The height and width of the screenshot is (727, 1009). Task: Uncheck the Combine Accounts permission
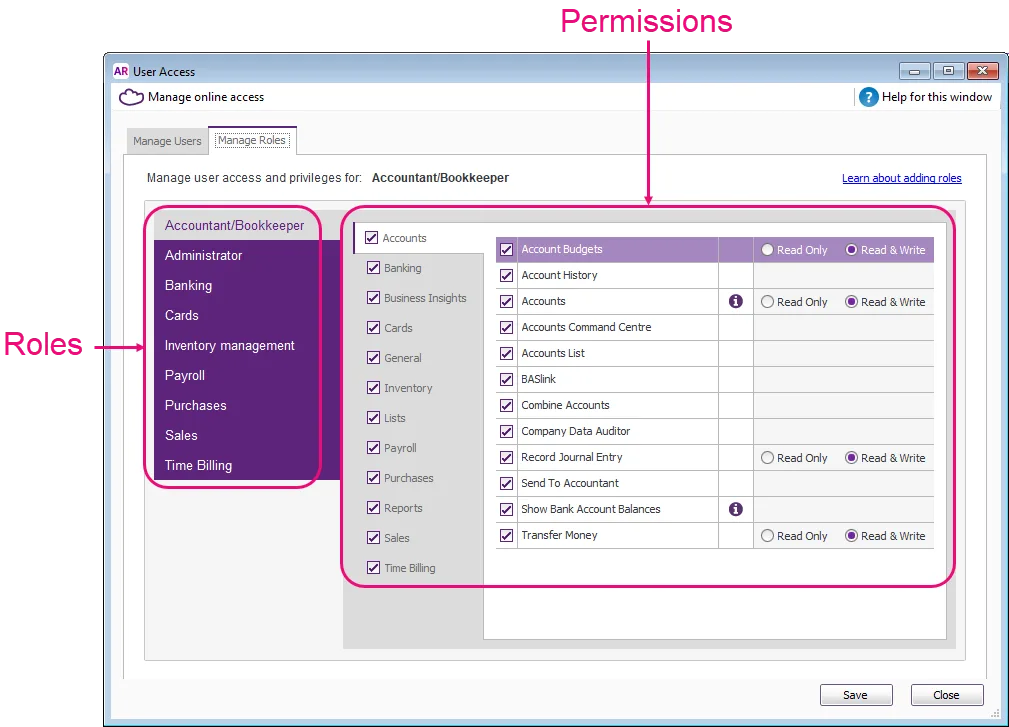[x=506, y=405]
